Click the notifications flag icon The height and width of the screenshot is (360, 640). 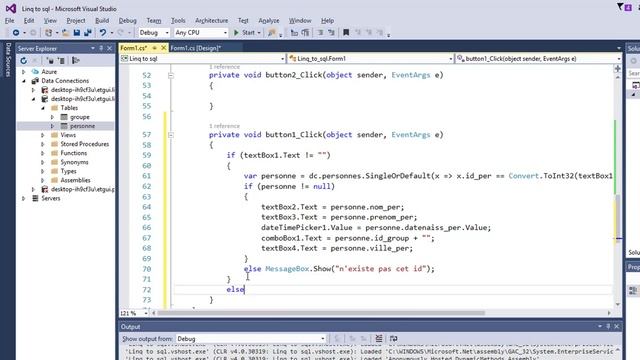pos(620,7)
